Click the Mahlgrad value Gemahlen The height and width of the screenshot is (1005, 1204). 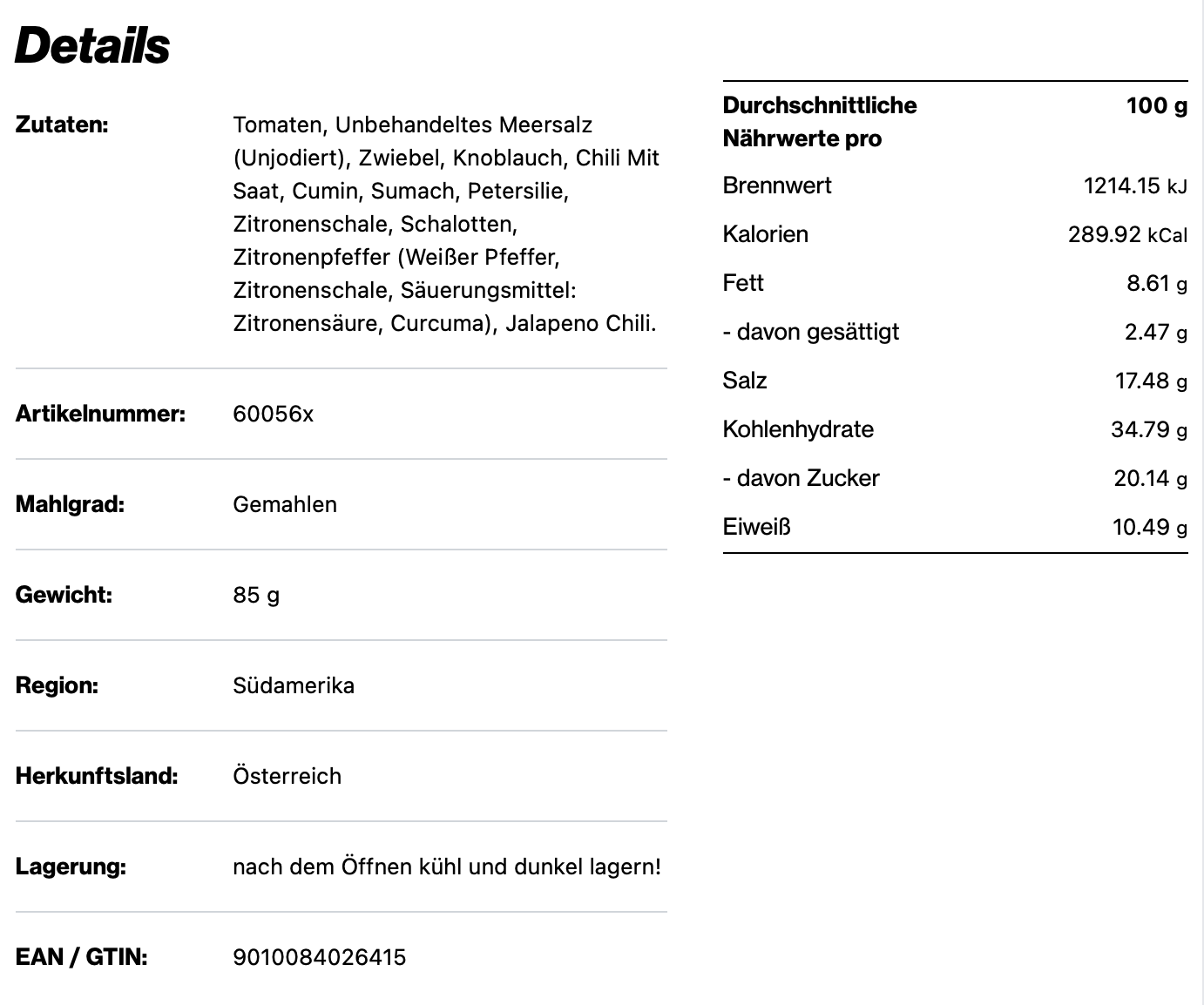[x=285, y=504]
